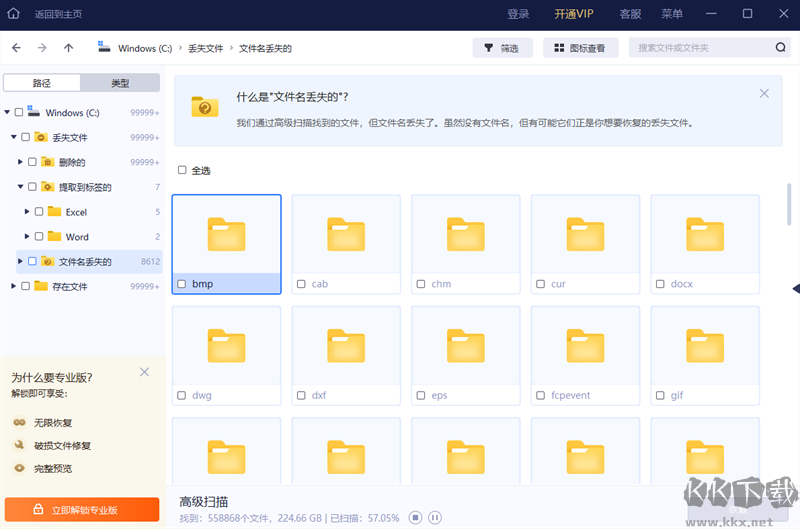Collapse the Windows (C:) tree node
The image size is (800, 529).
tap(7, 112)
